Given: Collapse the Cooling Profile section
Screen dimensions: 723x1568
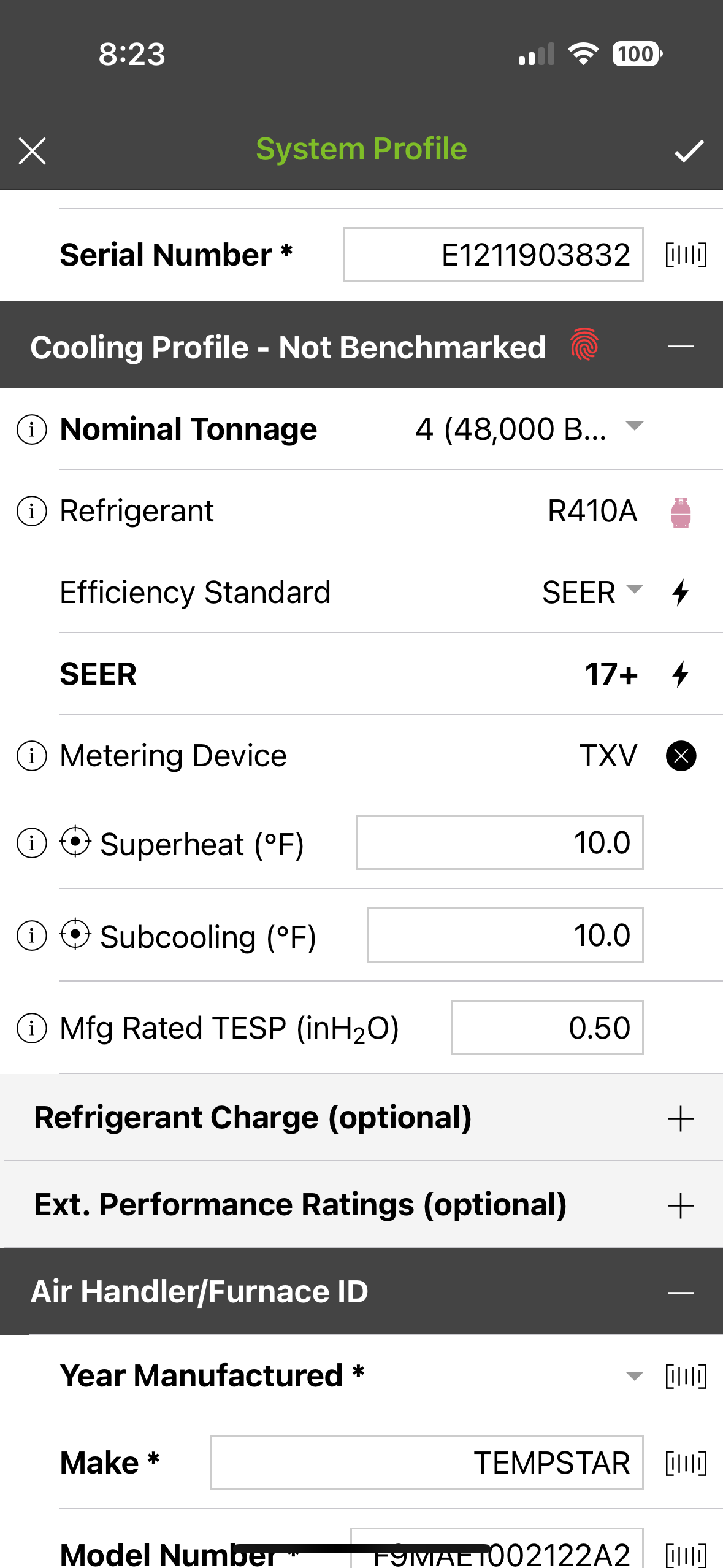Looking at the screenshot, I should (680, 347).
